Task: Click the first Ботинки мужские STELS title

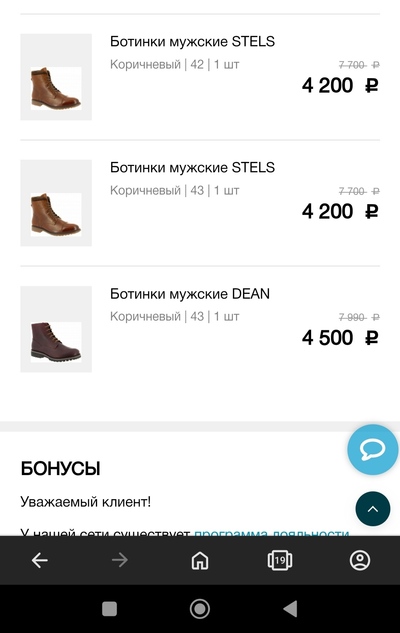Action: (x=192, y=42)
